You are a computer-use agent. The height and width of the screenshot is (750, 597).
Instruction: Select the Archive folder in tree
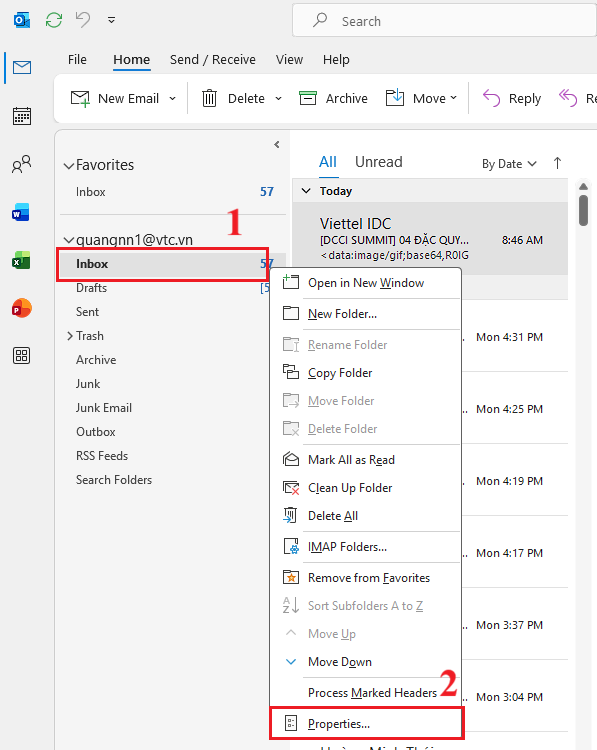click(96, 360)
